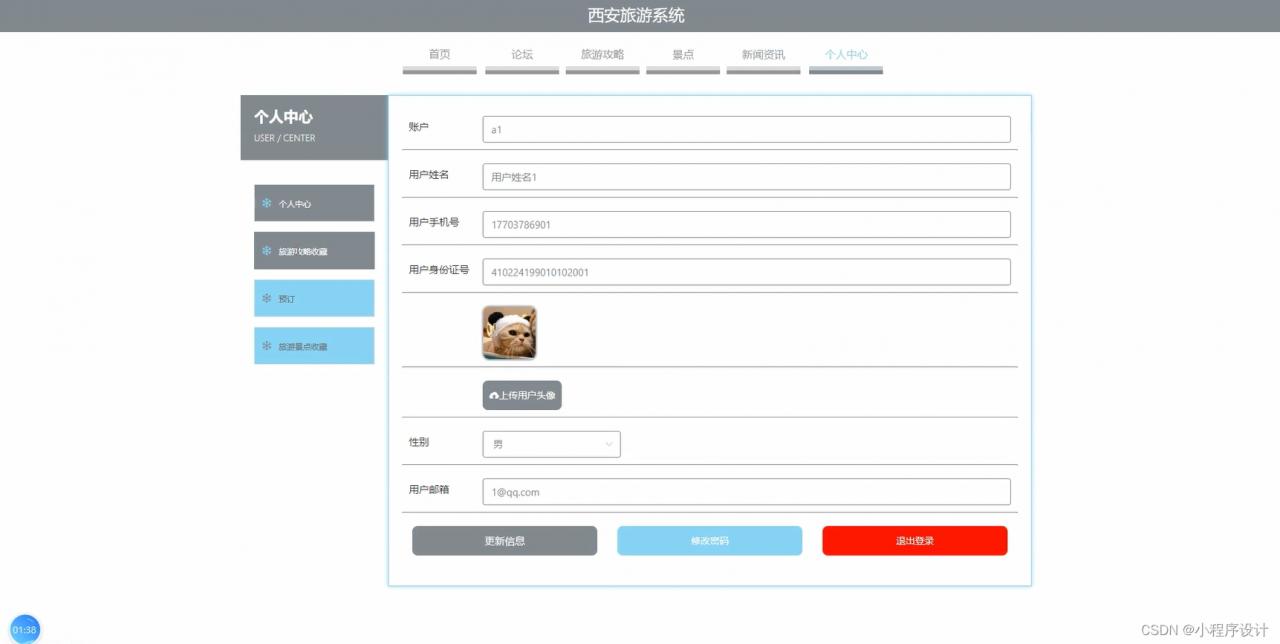
Task: Click the blue 01:38 timer badge
Action: pos(25,629)
